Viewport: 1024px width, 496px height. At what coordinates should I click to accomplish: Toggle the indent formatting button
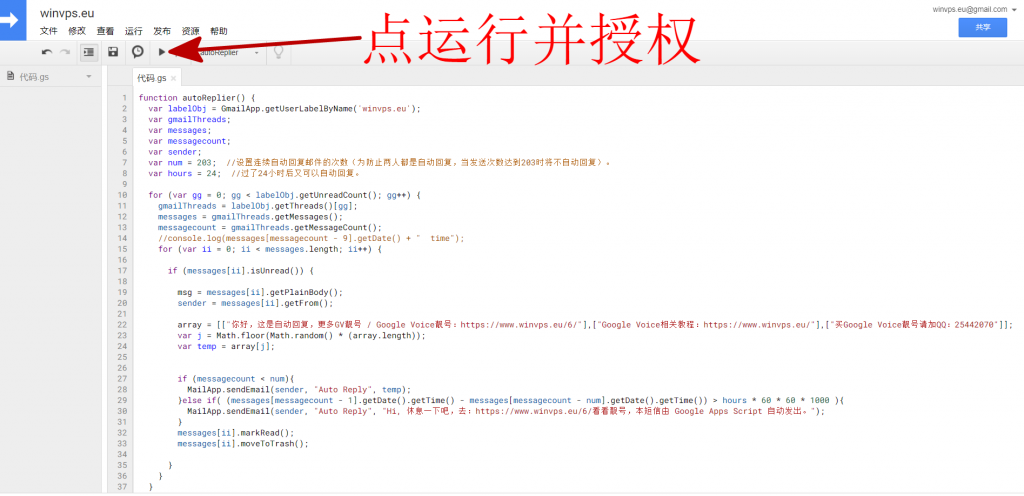click(x=89, y=52)
